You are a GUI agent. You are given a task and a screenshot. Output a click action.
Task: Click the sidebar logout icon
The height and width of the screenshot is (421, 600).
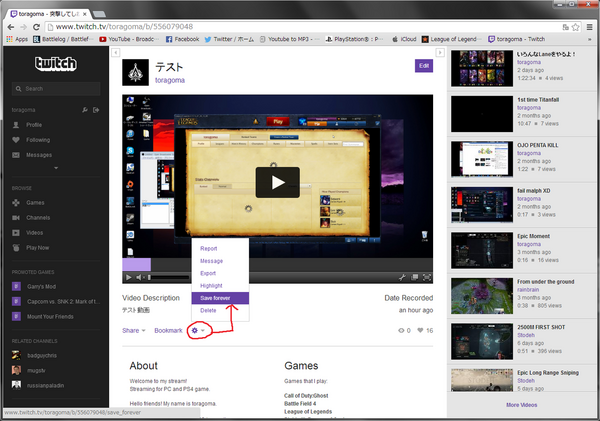click(96, 110)
